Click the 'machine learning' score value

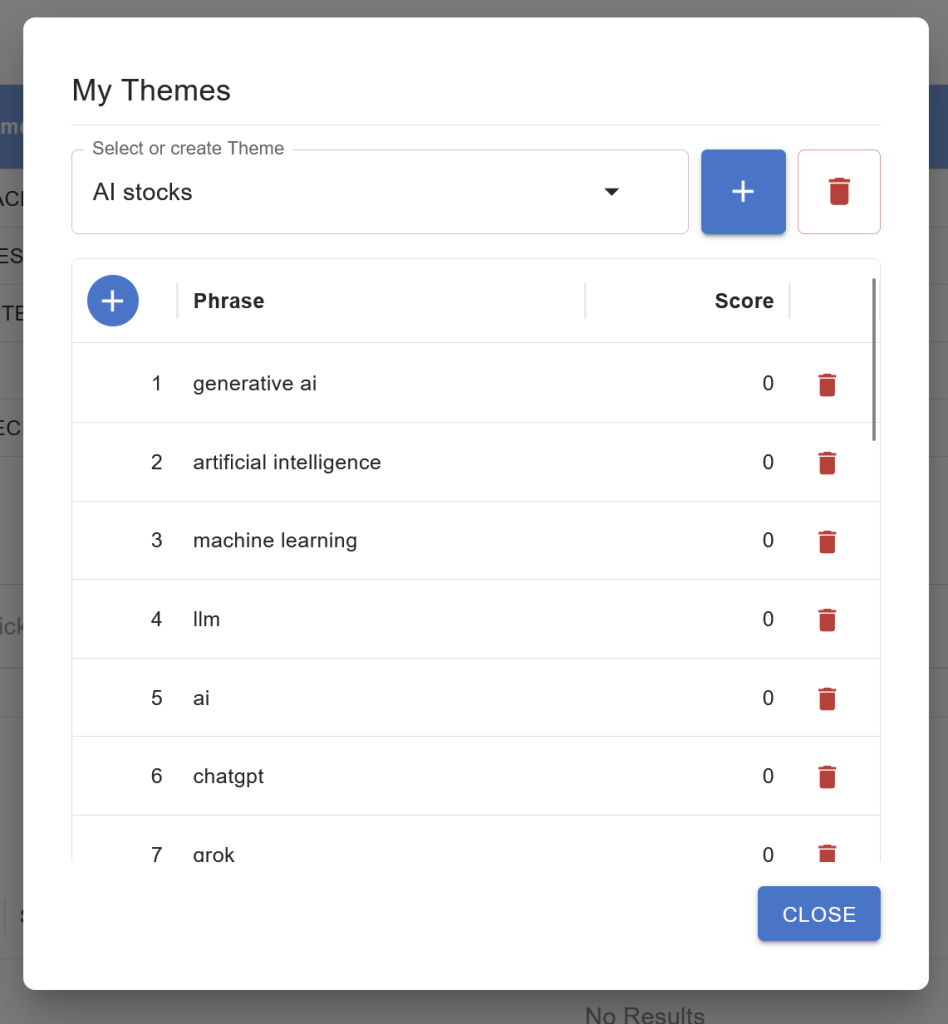pos(767,541)
